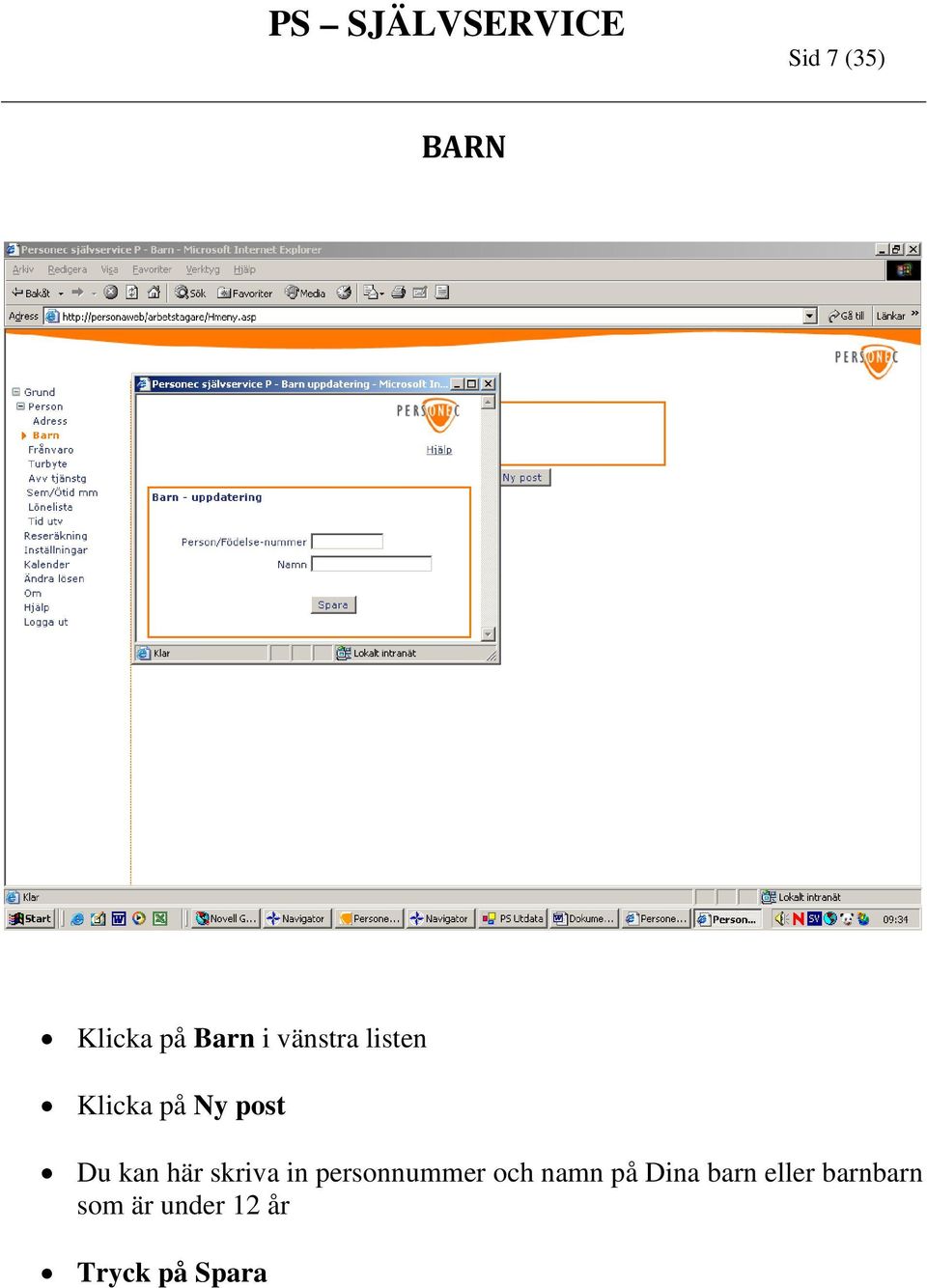Open Inställningar in the left list
Image resolution: width=927 pixels, height=1288 pixels.
pos(56,550)
